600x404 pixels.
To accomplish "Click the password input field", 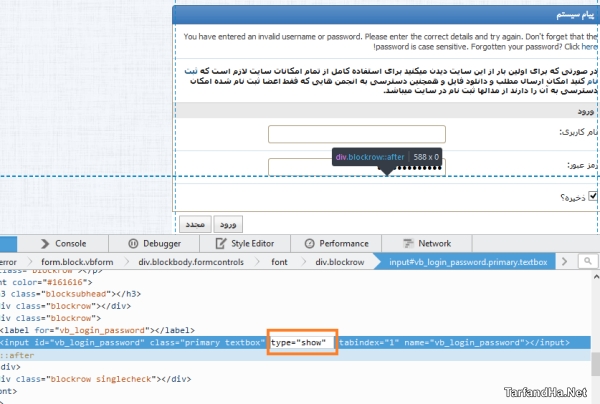I will (x=357, y=168).
